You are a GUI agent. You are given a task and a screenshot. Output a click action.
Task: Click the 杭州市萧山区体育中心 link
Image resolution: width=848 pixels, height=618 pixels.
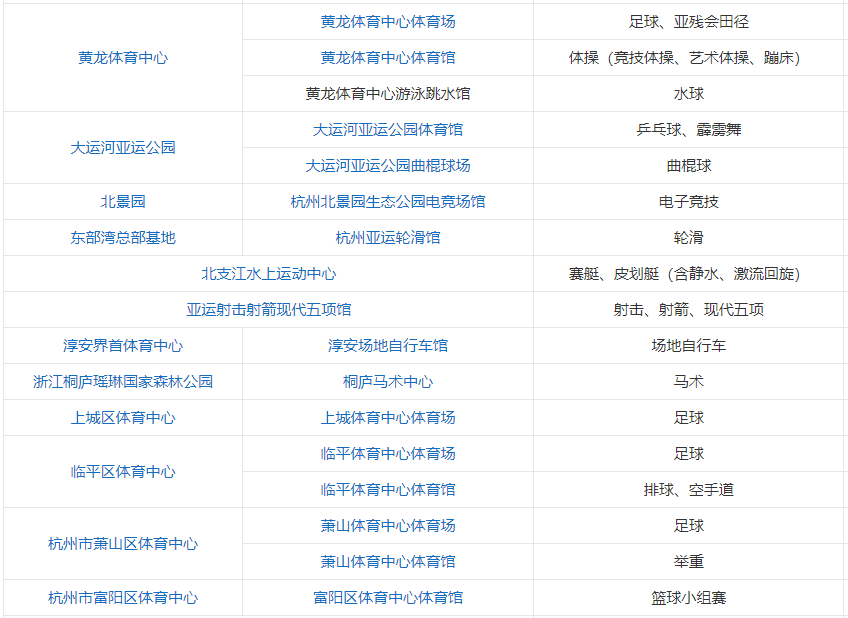123,544
